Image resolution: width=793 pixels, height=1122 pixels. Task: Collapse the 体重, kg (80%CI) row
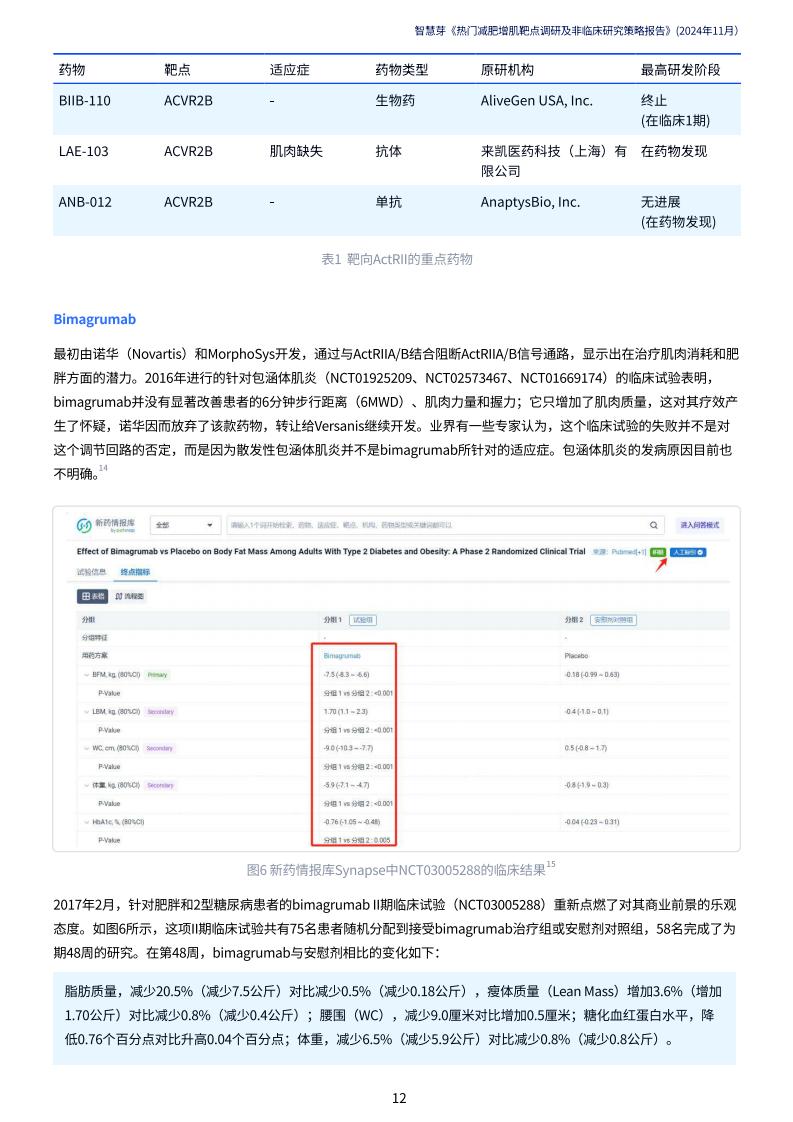tap(87, 786)
